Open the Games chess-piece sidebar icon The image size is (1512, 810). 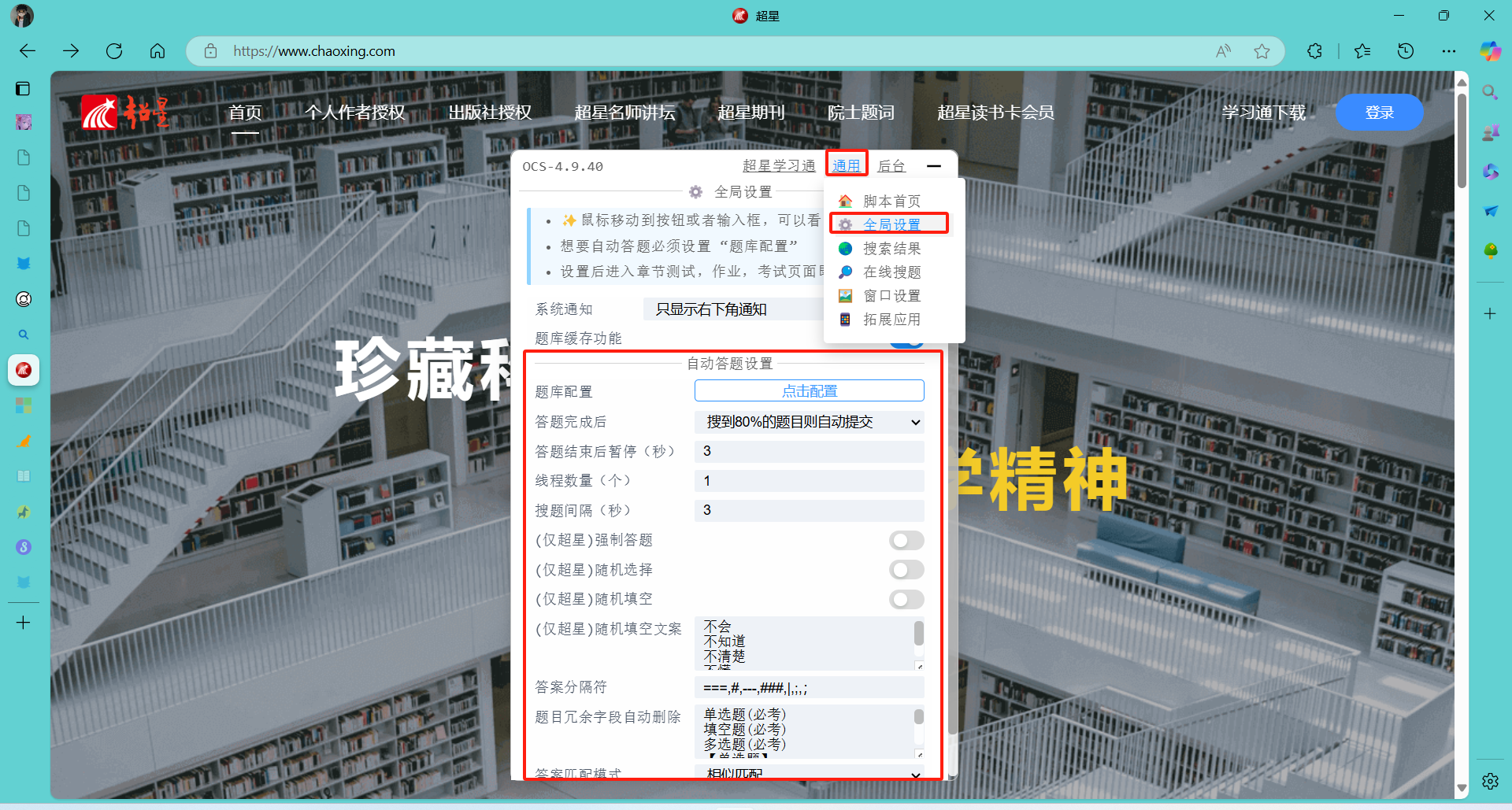tap(1490, 132)
